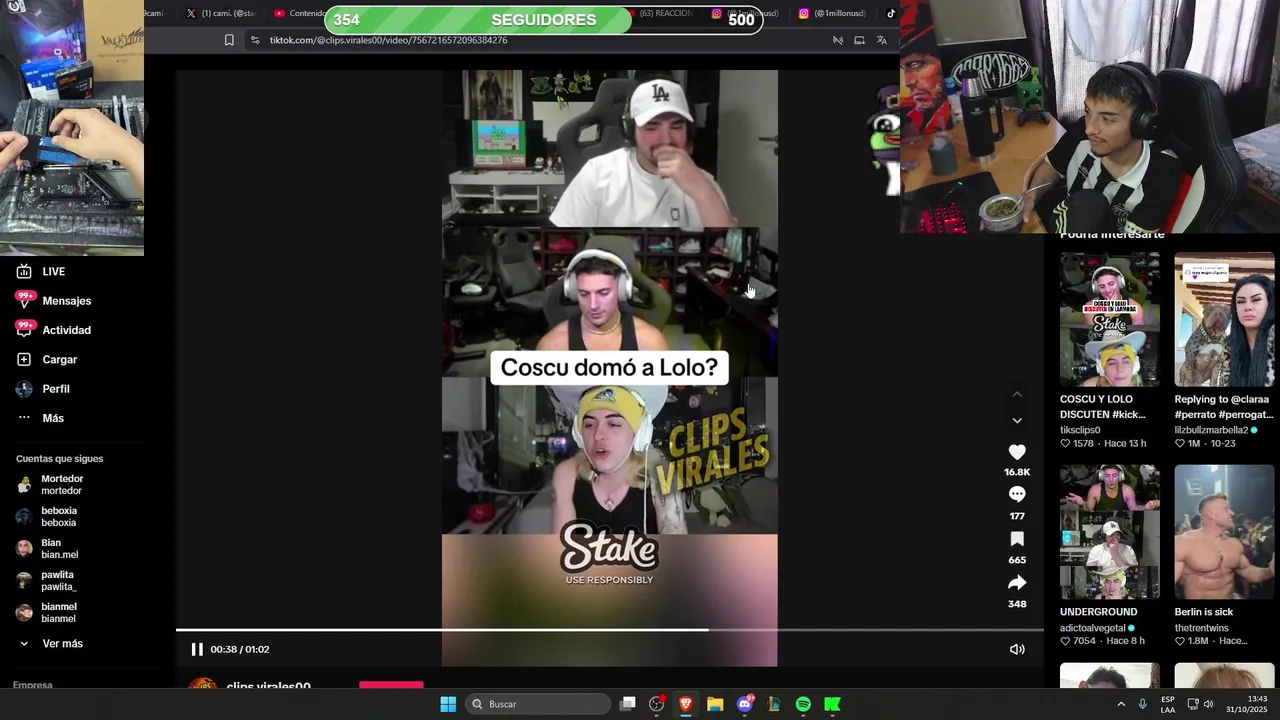
Task: Open OBS Studio from taskbar
Action: [x=657, y=704]
